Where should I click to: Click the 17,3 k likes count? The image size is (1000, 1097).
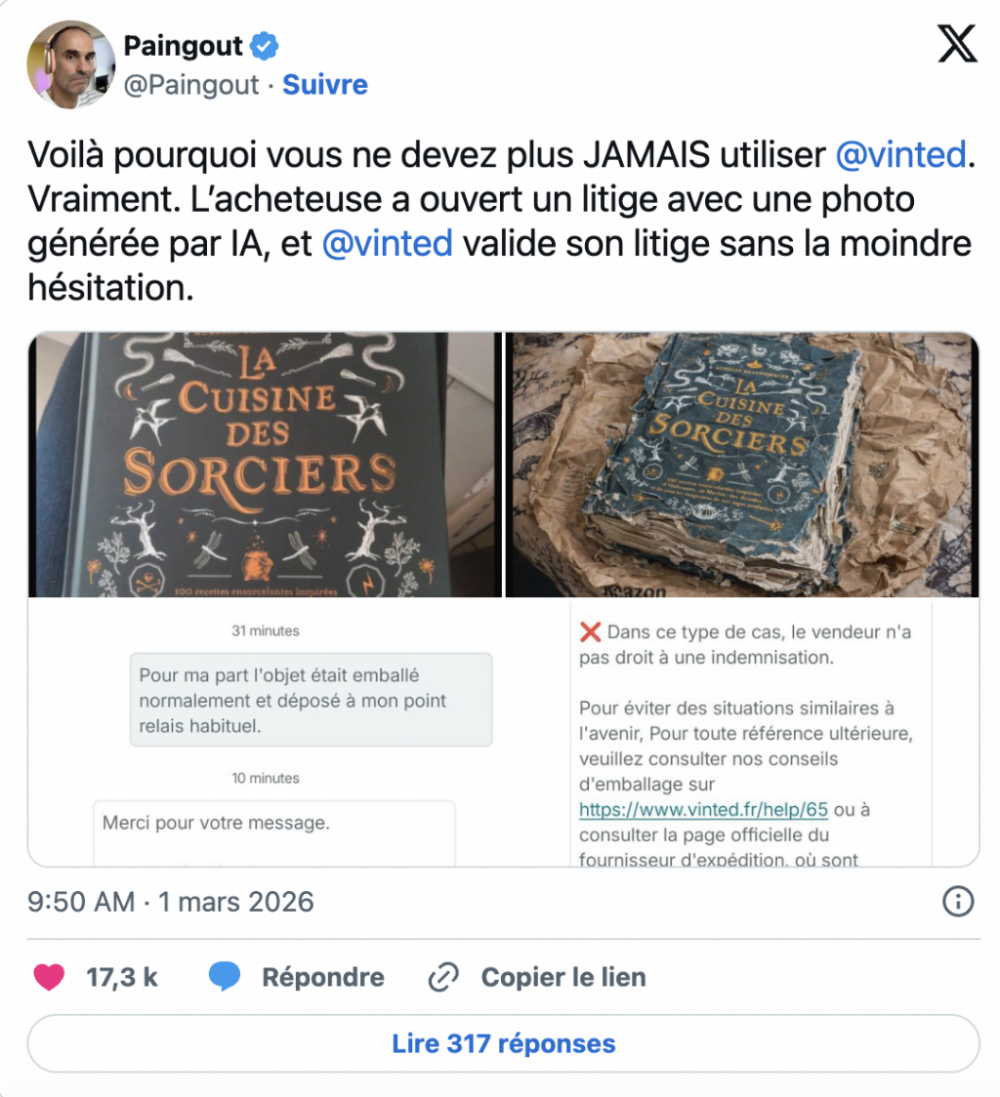(x=122, y=977)
